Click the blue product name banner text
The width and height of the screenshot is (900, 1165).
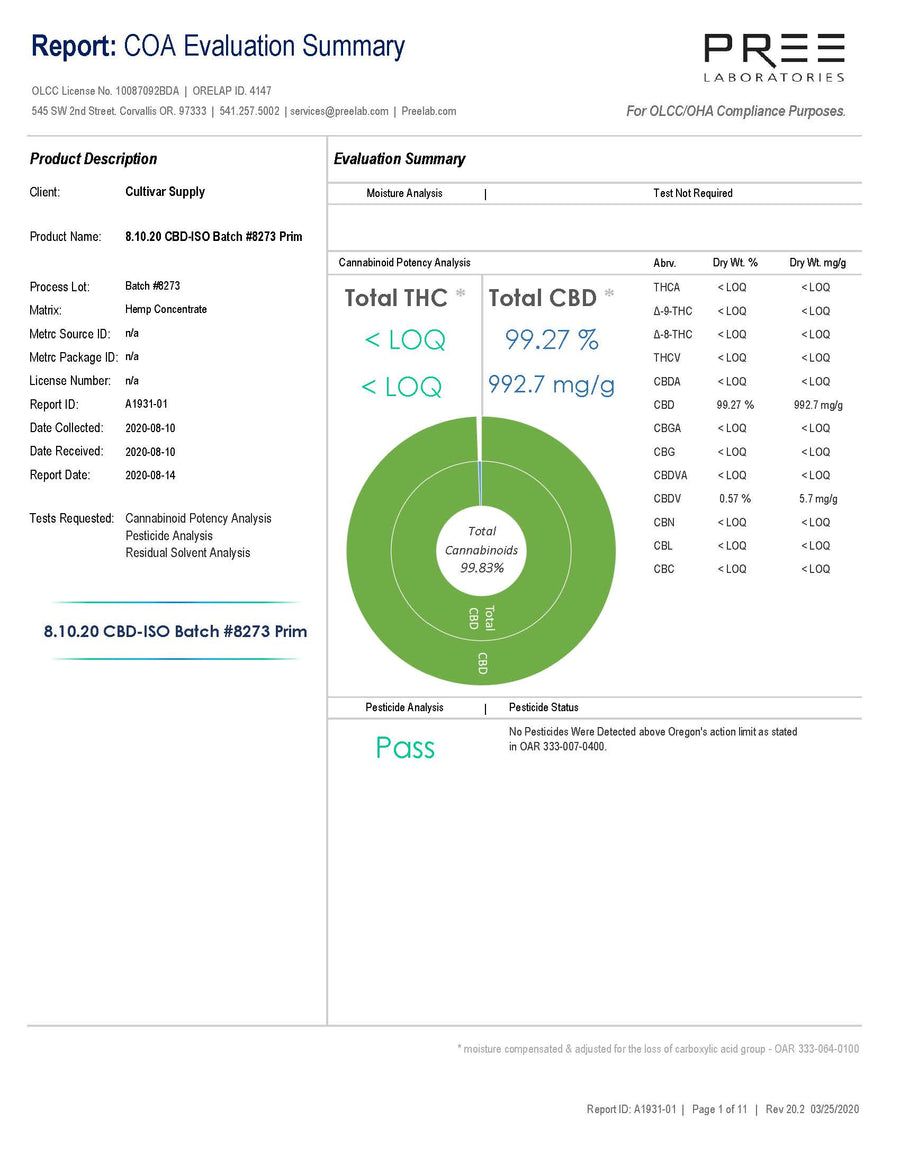[175, 632]
